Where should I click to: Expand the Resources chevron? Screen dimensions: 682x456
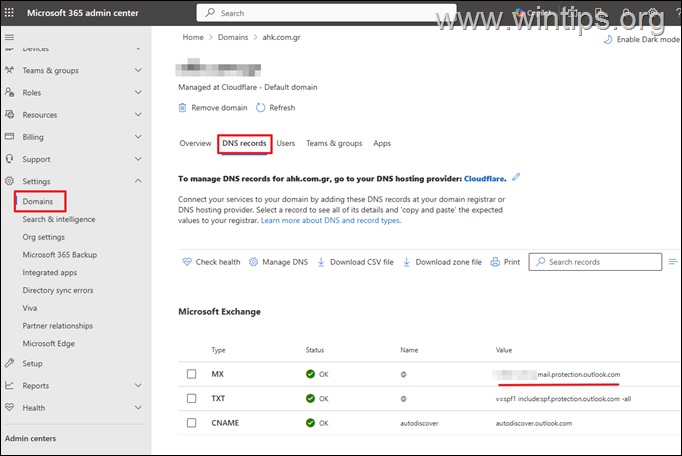[138, 114]
